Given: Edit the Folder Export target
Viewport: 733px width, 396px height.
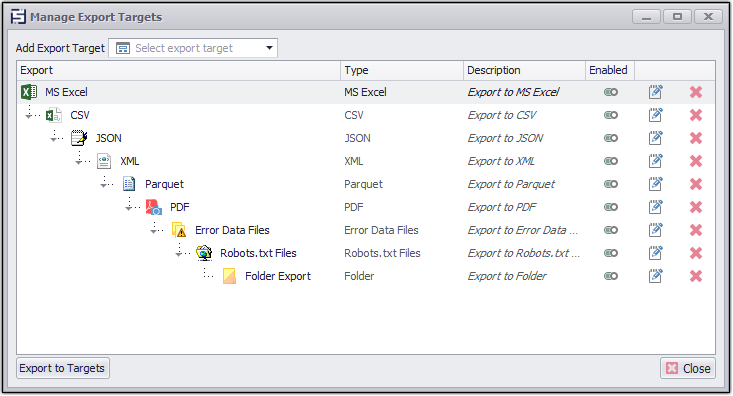Looking at the screenshot, I should point(655,276).
